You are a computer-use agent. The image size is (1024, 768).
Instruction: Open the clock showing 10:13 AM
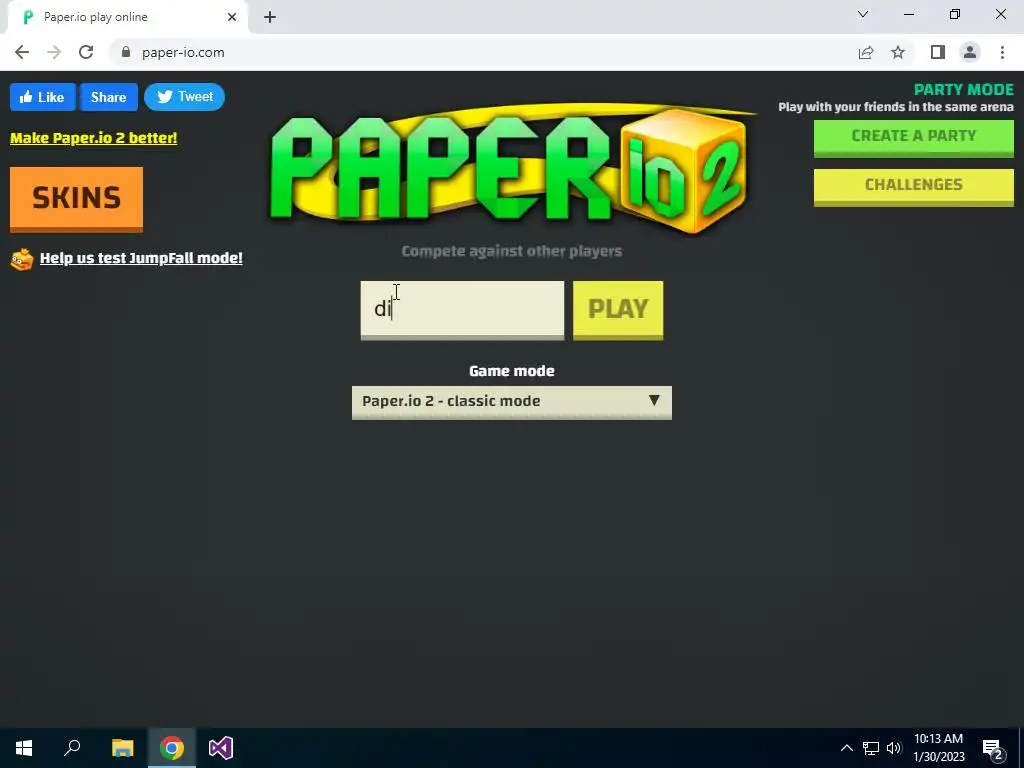click(x=938, y=748)
